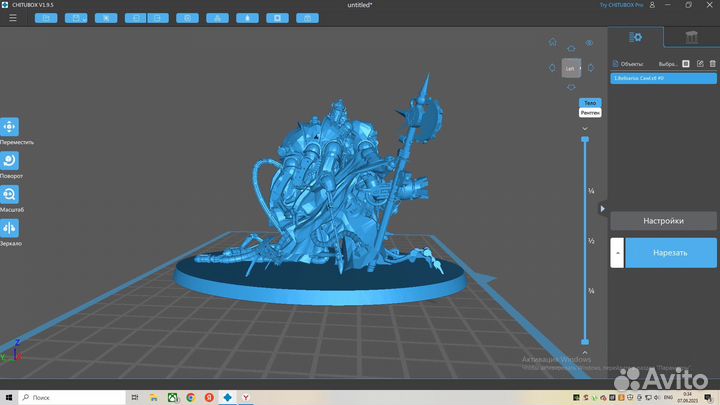This screenshot has height=405, width=720.
Task: Open the user account icon
Action: click(652, 5)
